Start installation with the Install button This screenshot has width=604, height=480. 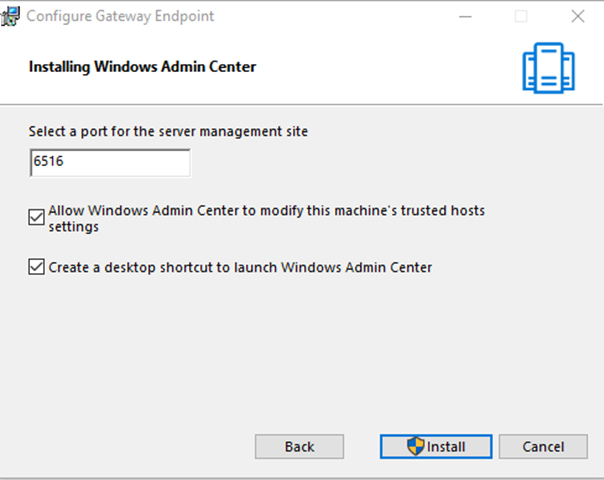pyautogui.click(x=436, y=446)
